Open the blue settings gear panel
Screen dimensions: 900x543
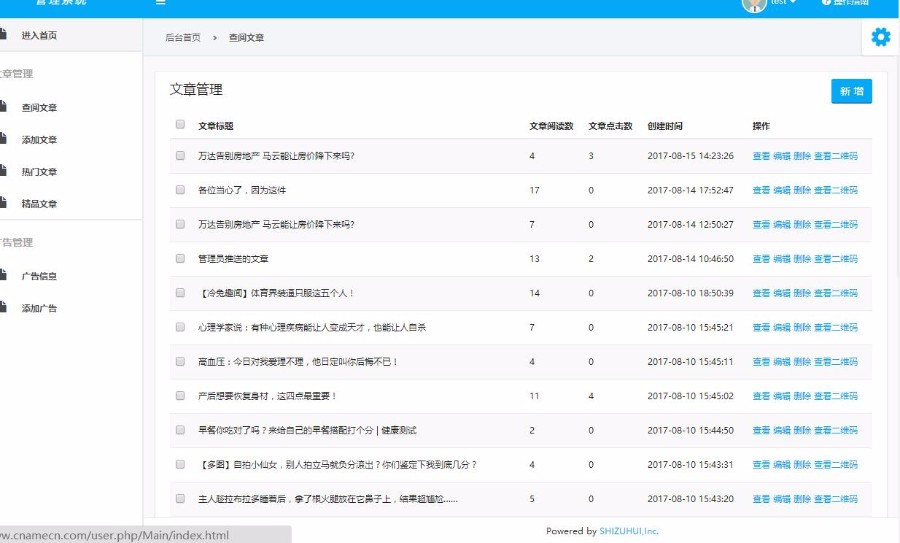[x=880, y=37]
